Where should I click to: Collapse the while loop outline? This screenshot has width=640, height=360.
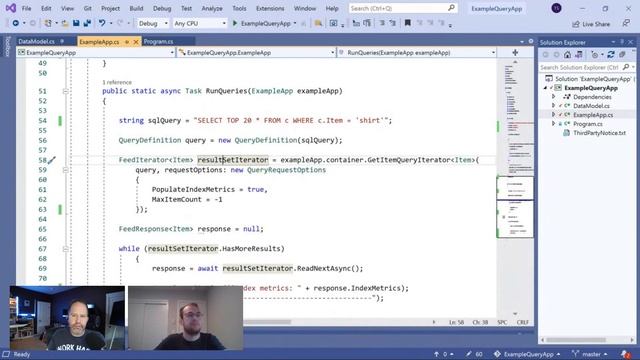[x=65, y=249]
